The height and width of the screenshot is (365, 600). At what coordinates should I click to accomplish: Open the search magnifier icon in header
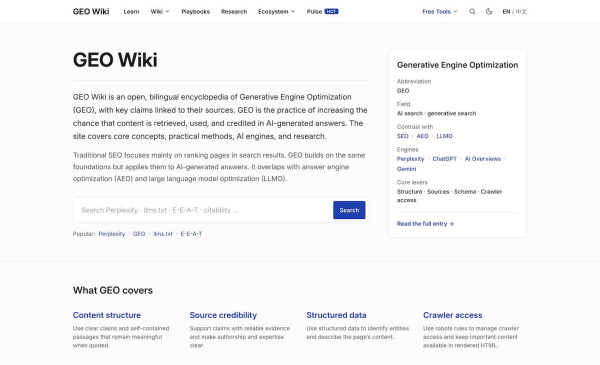coord(472,11)
